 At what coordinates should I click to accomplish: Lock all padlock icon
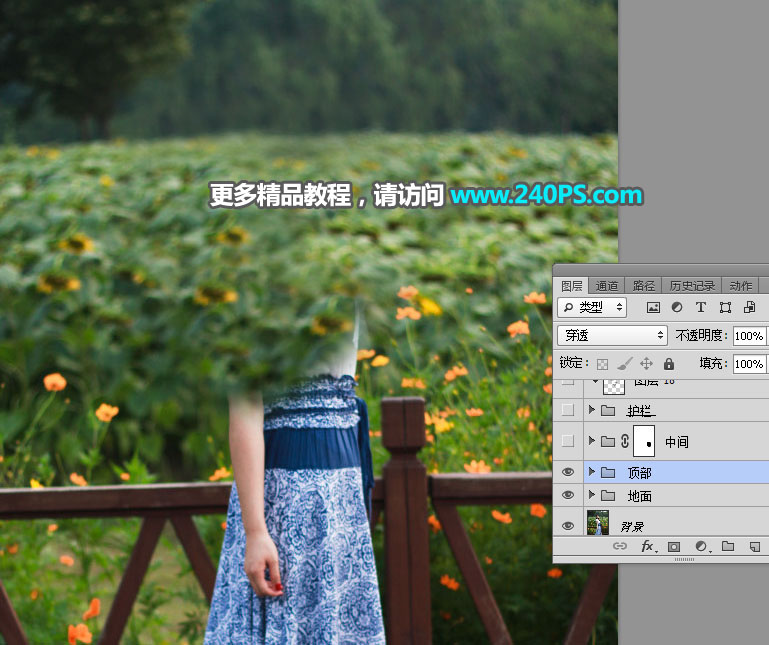668,363
